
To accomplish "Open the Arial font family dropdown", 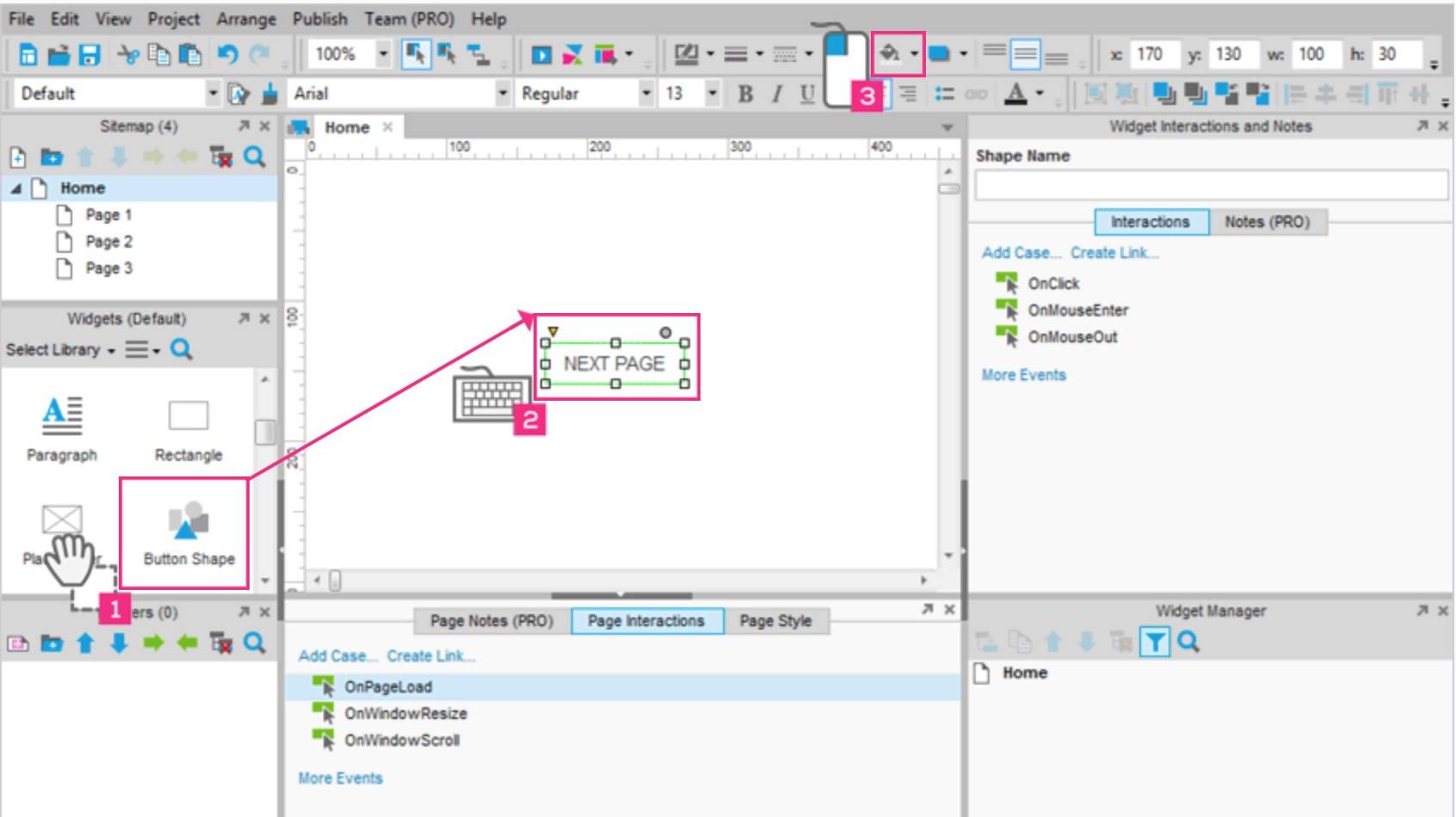I will [x=503, y=94].
